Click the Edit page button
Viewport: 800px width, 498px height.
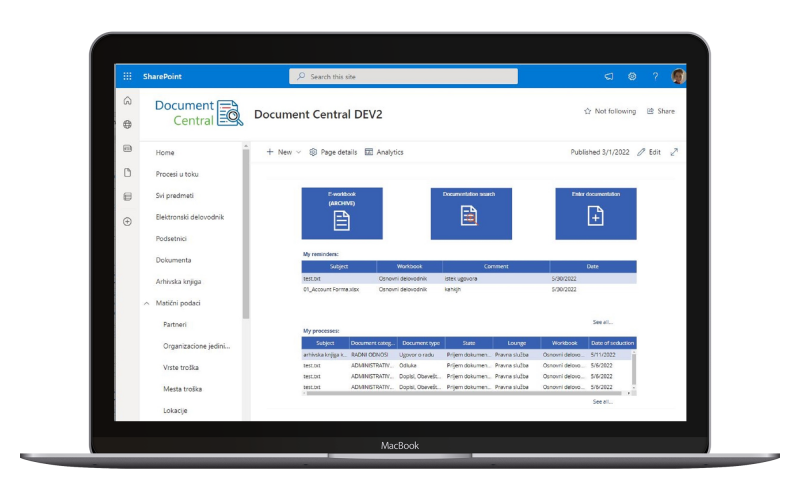[648, 152]
